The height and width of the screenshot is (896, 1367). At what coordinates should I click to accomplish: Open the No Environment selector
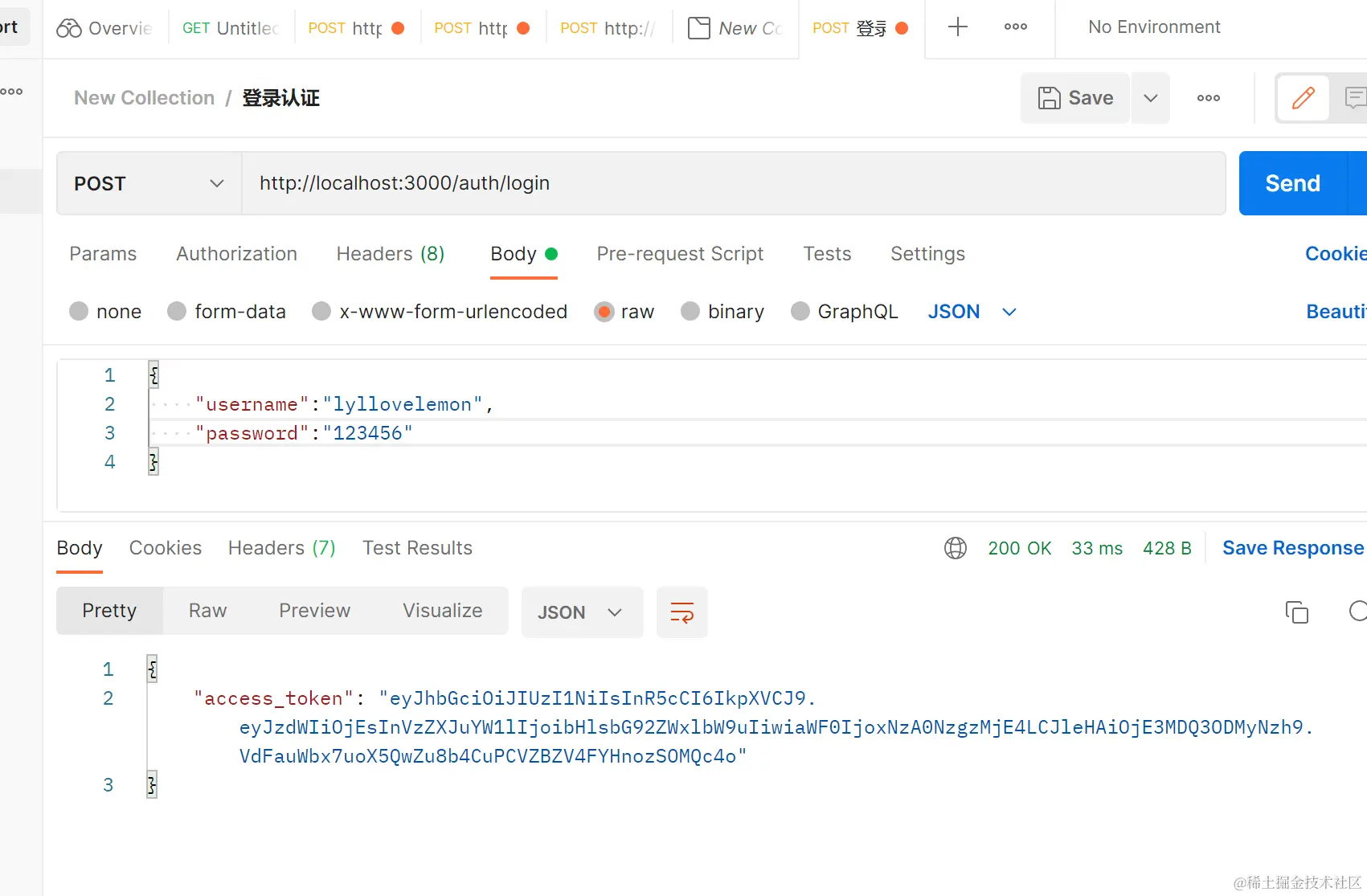click(x=1154, y=27)
